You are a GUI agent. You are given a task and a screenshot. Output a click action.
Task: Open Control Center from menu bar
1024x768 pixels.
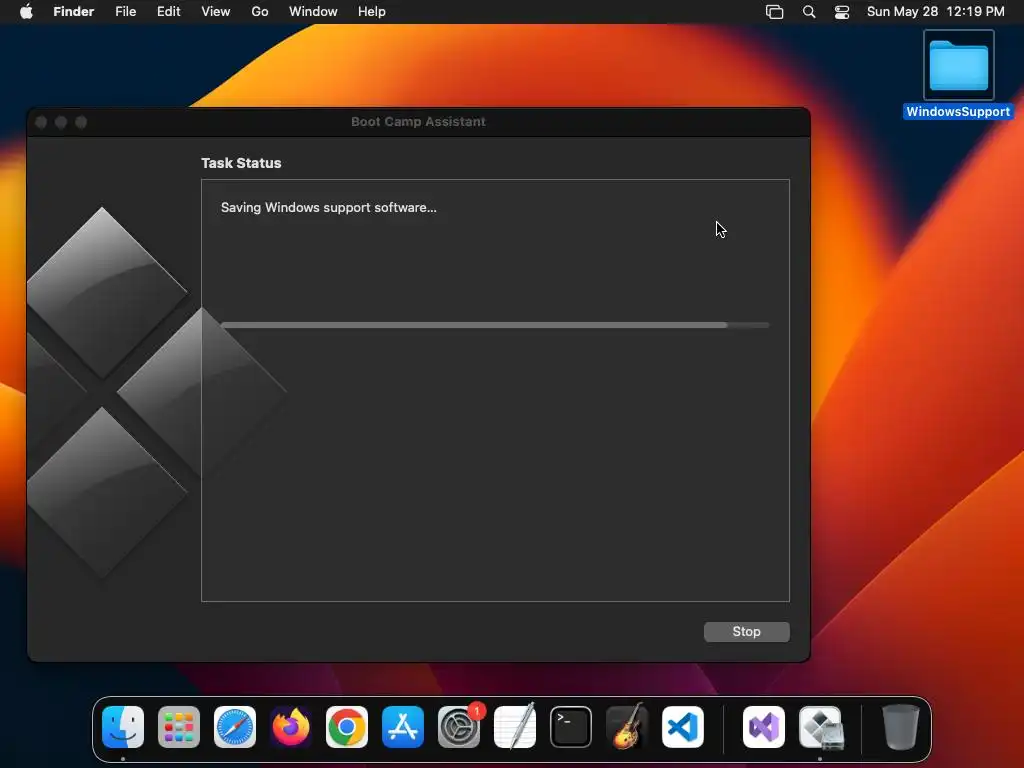click(842, 12)
